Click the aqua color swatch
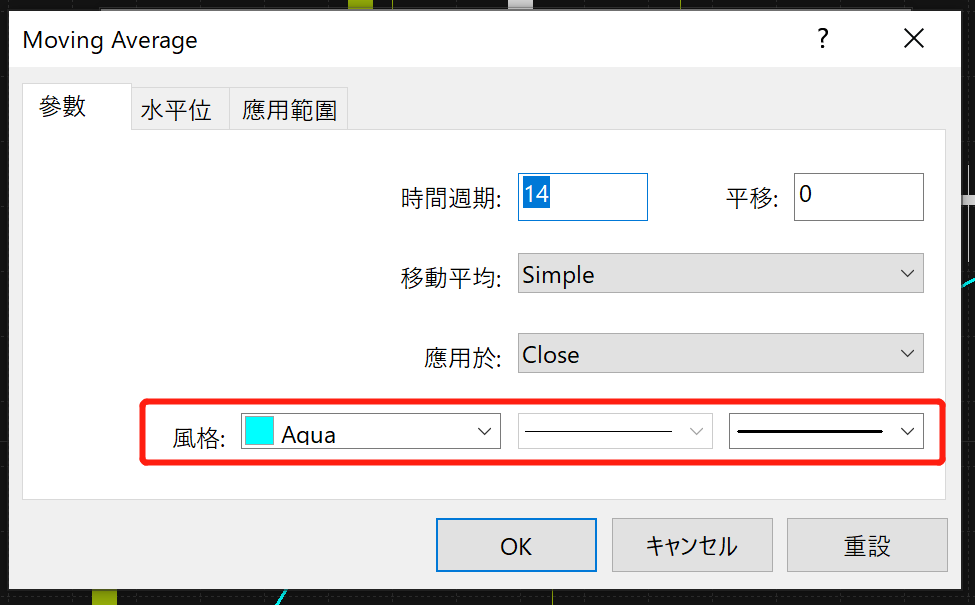 pos(259,431)
